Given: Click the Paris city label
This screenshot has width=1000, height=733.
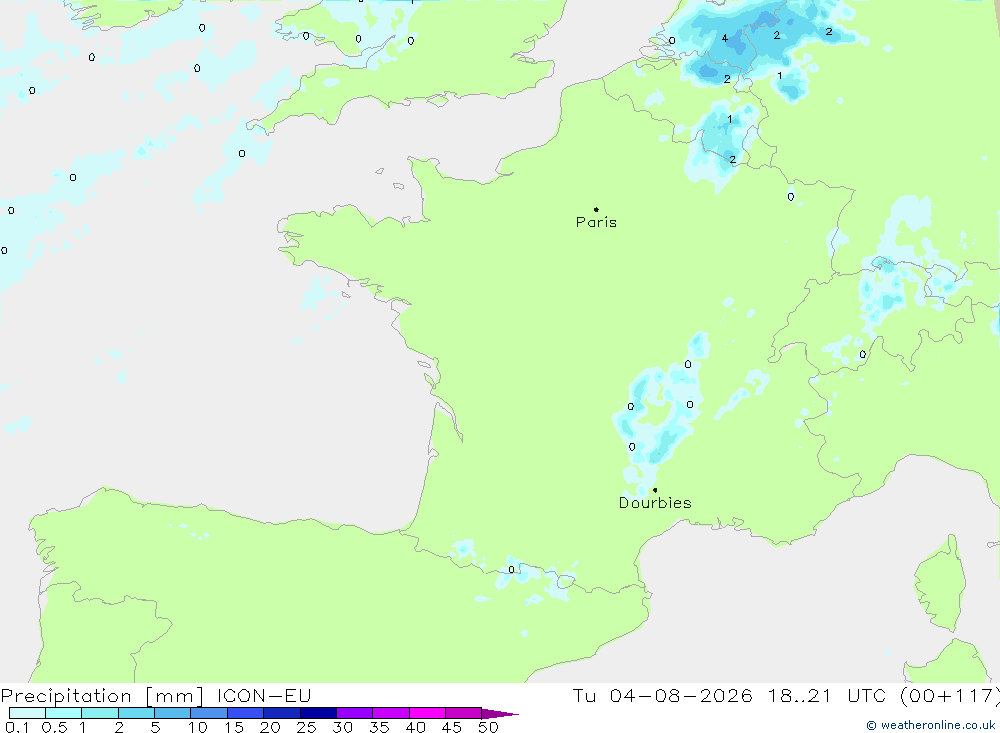Looking at the screenshot, I should (x=596, y=222).
